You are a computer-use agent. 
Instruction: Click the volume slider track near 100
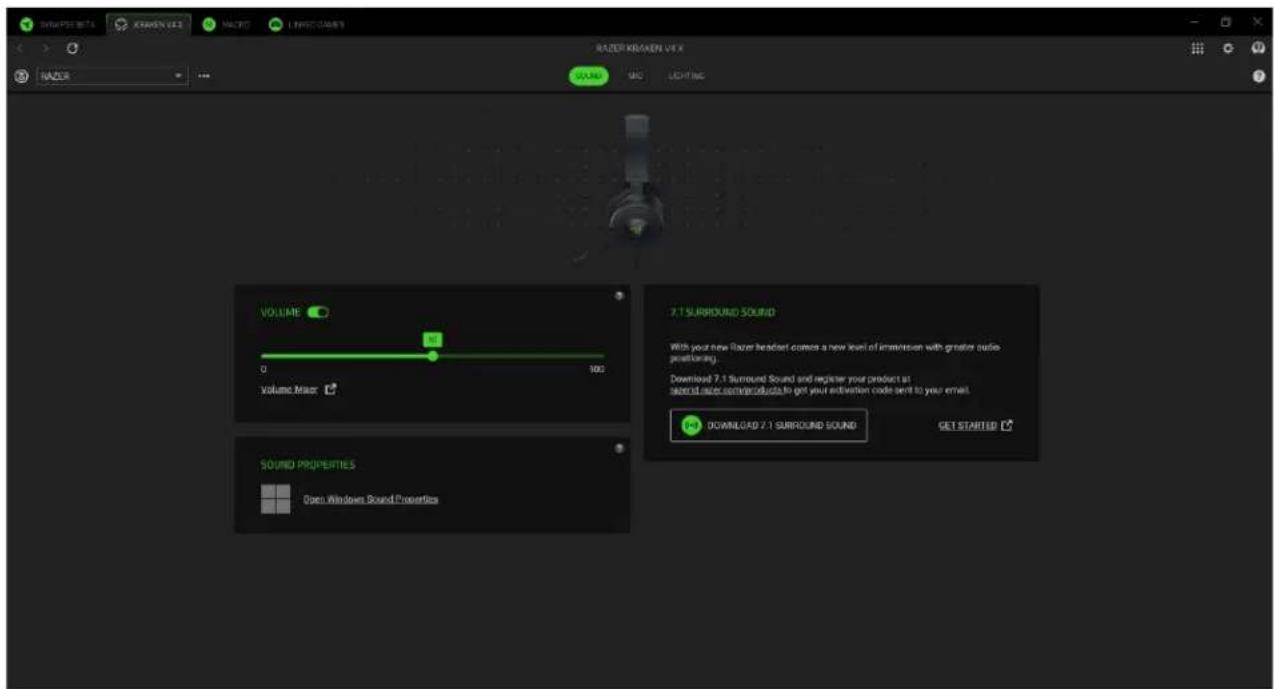point(598,356)
